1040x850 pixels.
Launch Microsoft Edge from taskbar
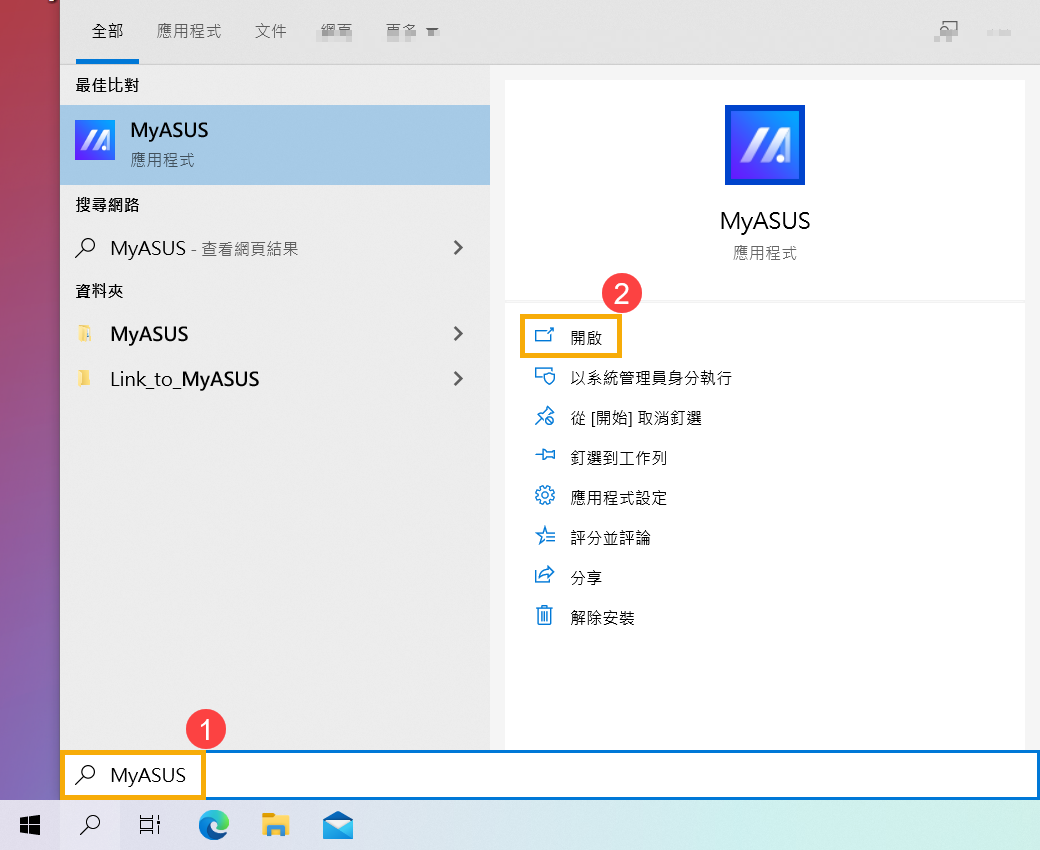pos(214,825)
